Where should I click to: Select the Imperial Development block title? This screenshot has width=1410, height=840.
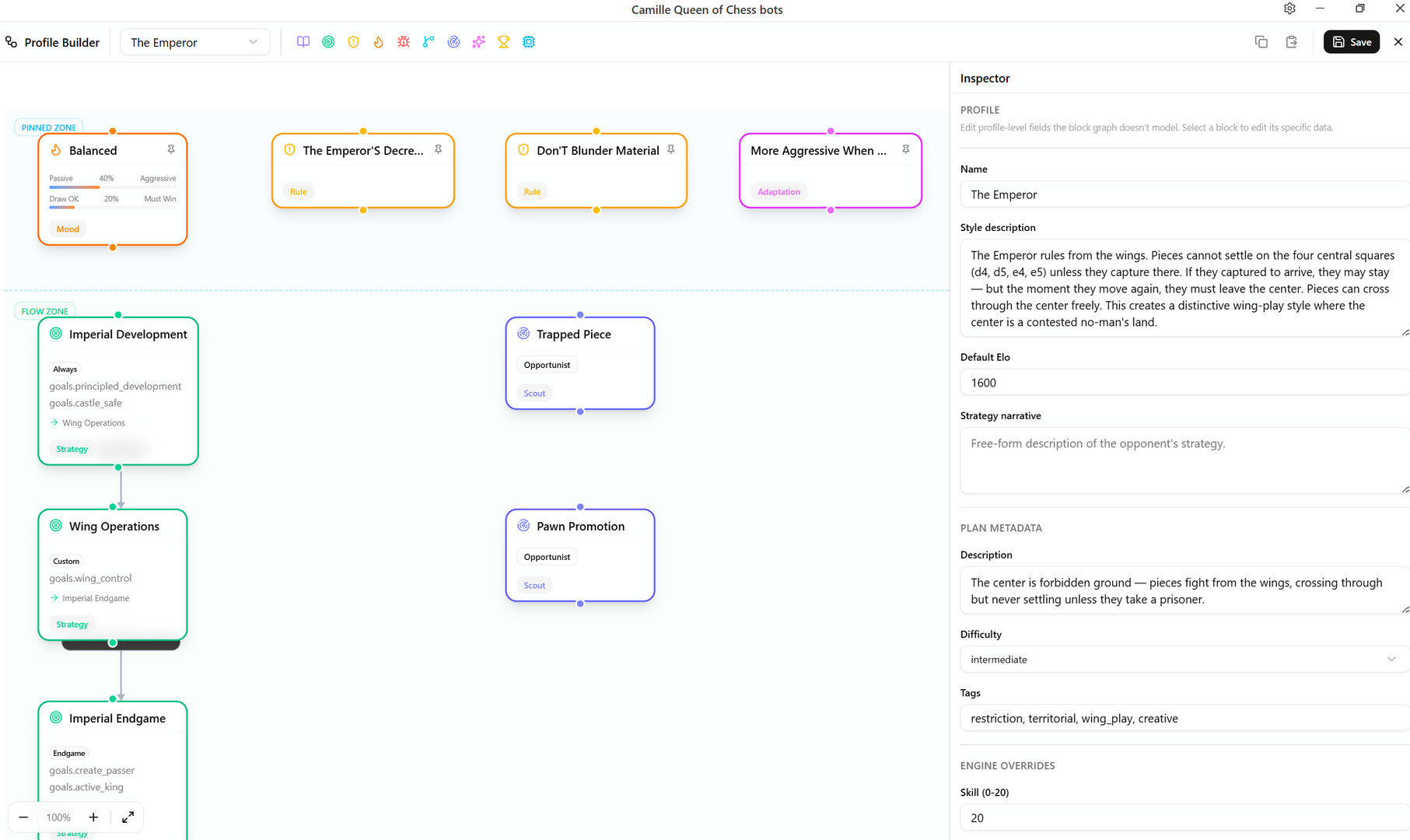click(x=128, y=334)
